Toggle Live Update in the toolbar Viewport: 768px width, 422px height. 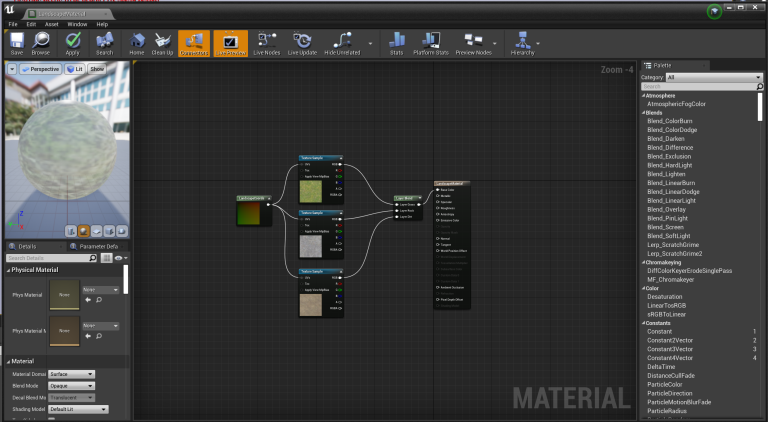[302, 42]
